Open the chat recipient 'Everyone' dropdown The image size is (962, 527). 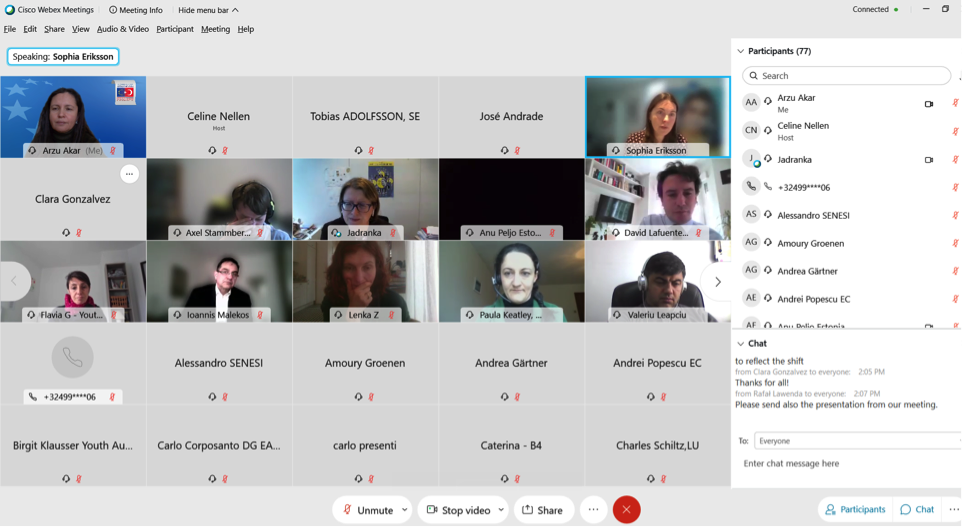point(857,441)
